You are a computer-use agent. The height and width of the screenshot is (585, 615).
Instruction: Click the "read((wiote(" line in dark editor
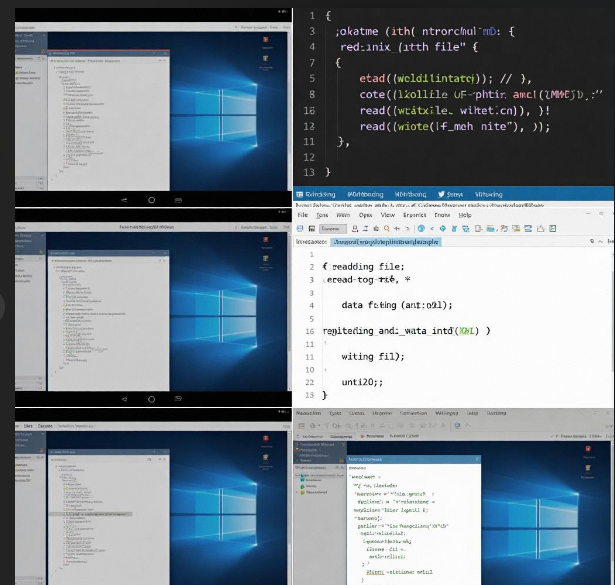pos(455,126)
